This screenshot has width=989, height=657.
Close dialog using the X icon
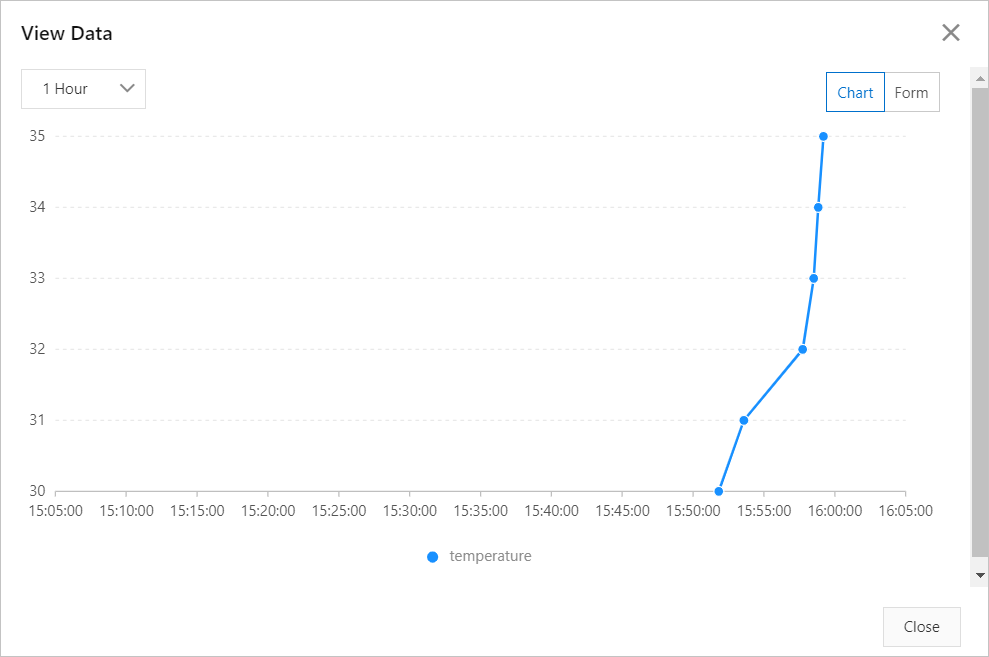click(x=951, y=33)
